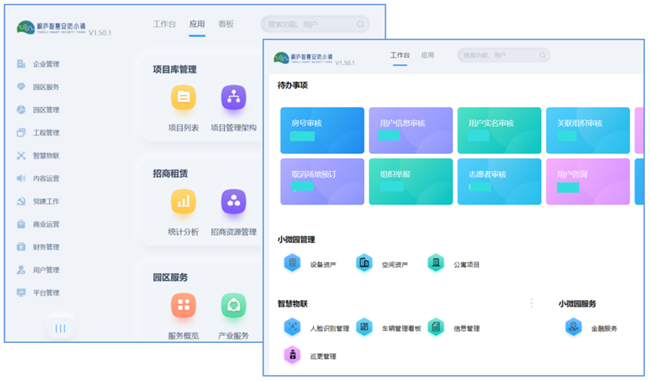
Task: Open the 志愿者审核 to-do card
Action: coord(500,182)
